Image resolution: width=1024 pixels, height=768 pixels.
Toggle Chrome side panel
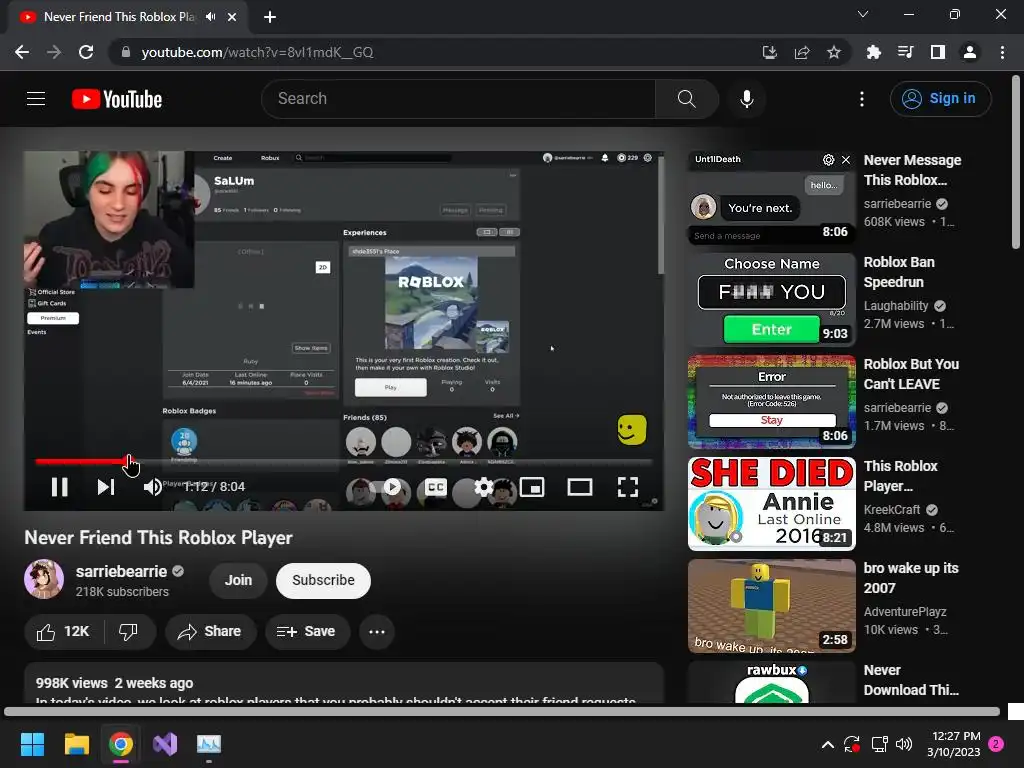pos(938,52)
